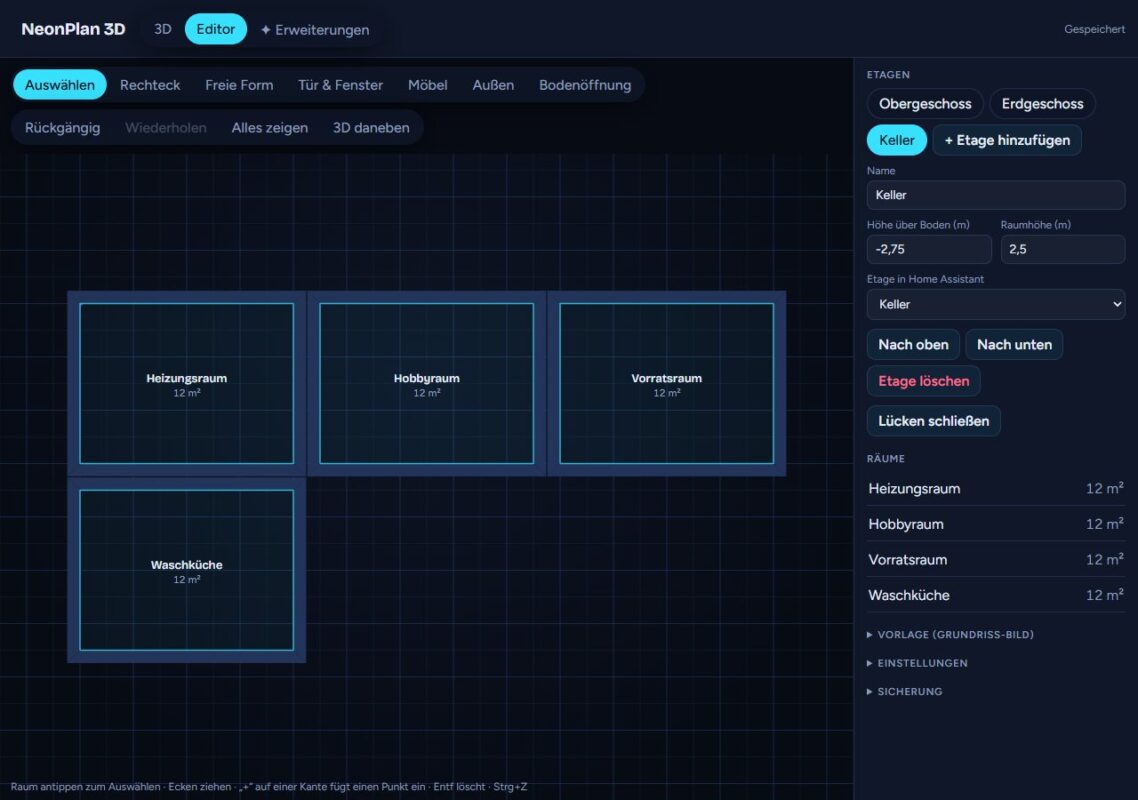Open the Erweiterungen extensions tab
Viewport: 1138px width, 800px height.
pyautogui.click(x=315, y=30)
